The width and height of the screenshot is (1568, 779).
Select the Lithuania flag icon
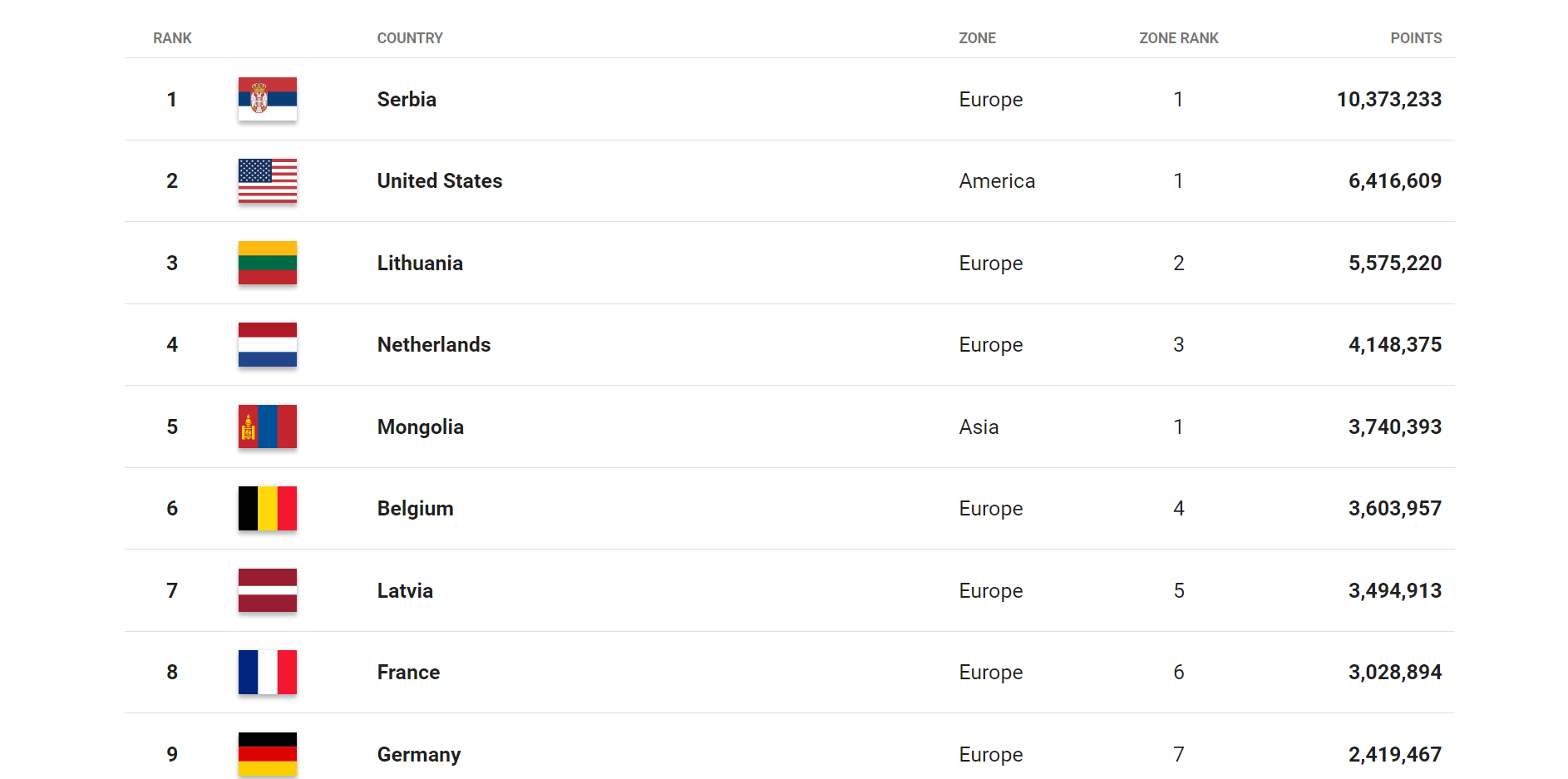268,263
